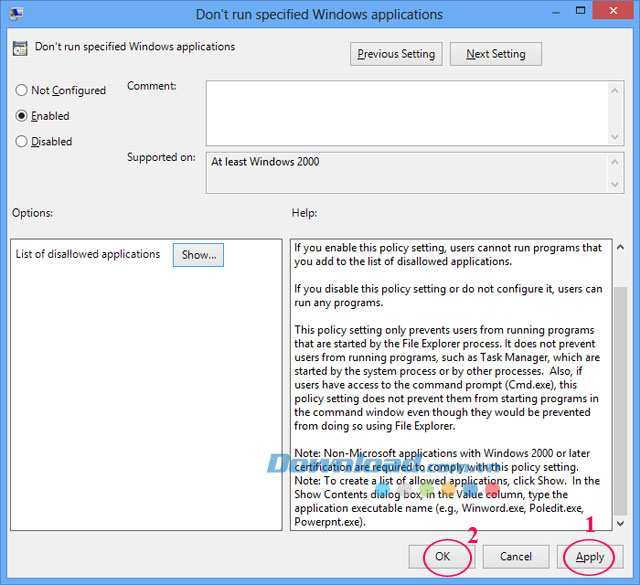Confirm with the OK button
Viewport: 640px width, 585px height.
point(442,556)
